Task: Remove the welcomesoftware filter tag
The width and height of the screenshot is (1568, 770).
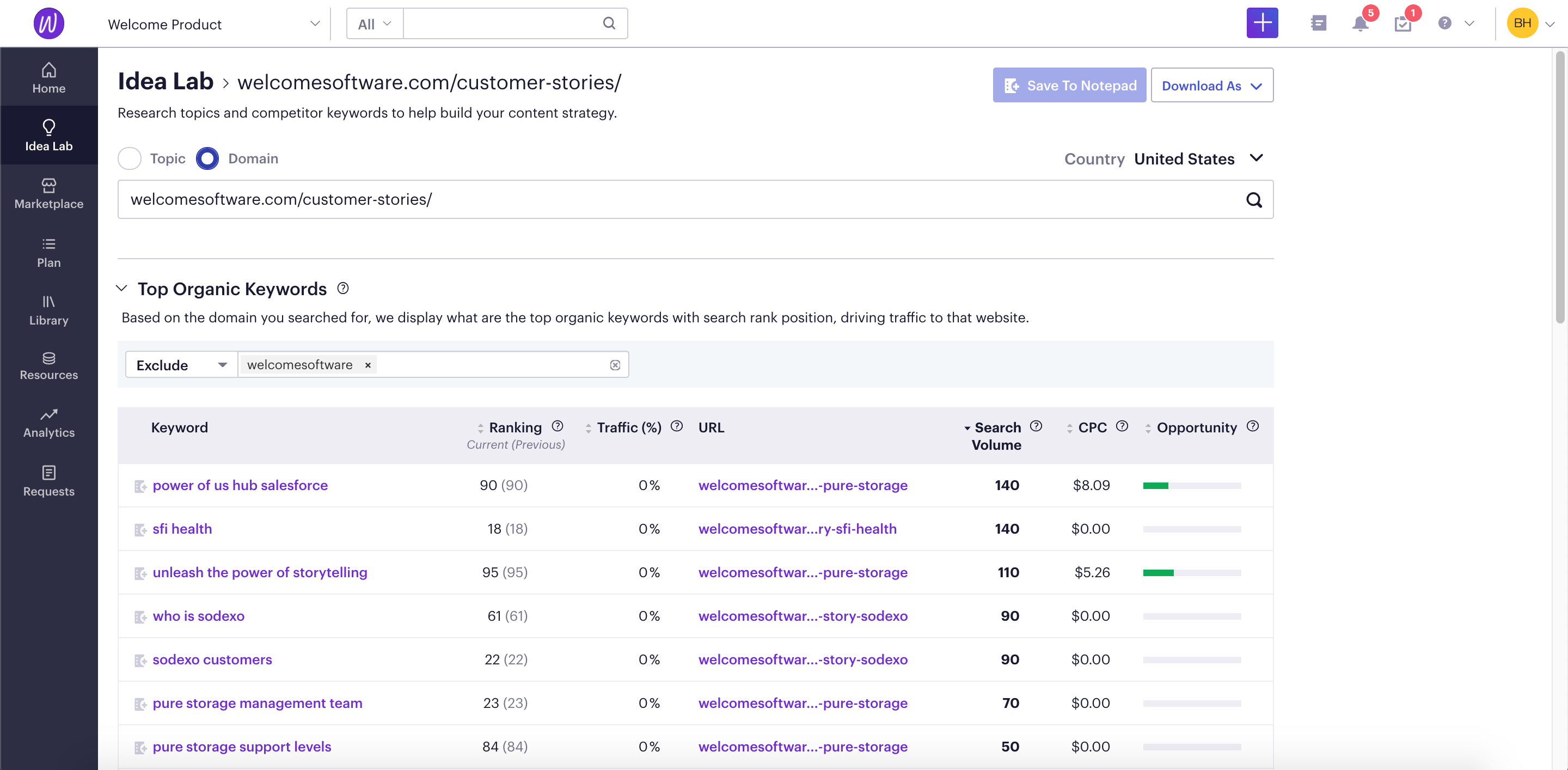Action: (367, 365)
